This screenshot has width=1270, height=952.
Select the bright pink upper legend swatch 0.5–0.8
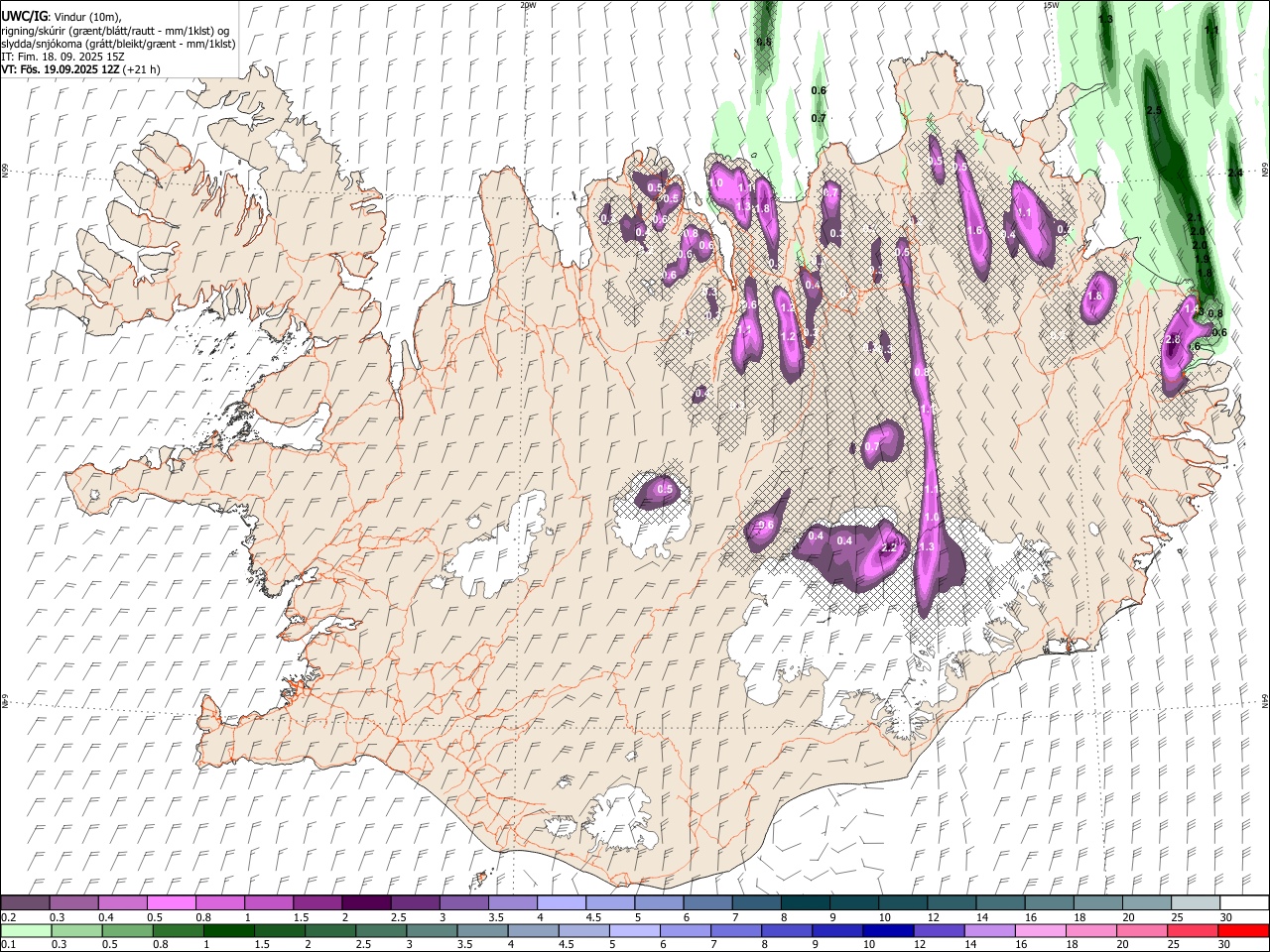[171, 903]
